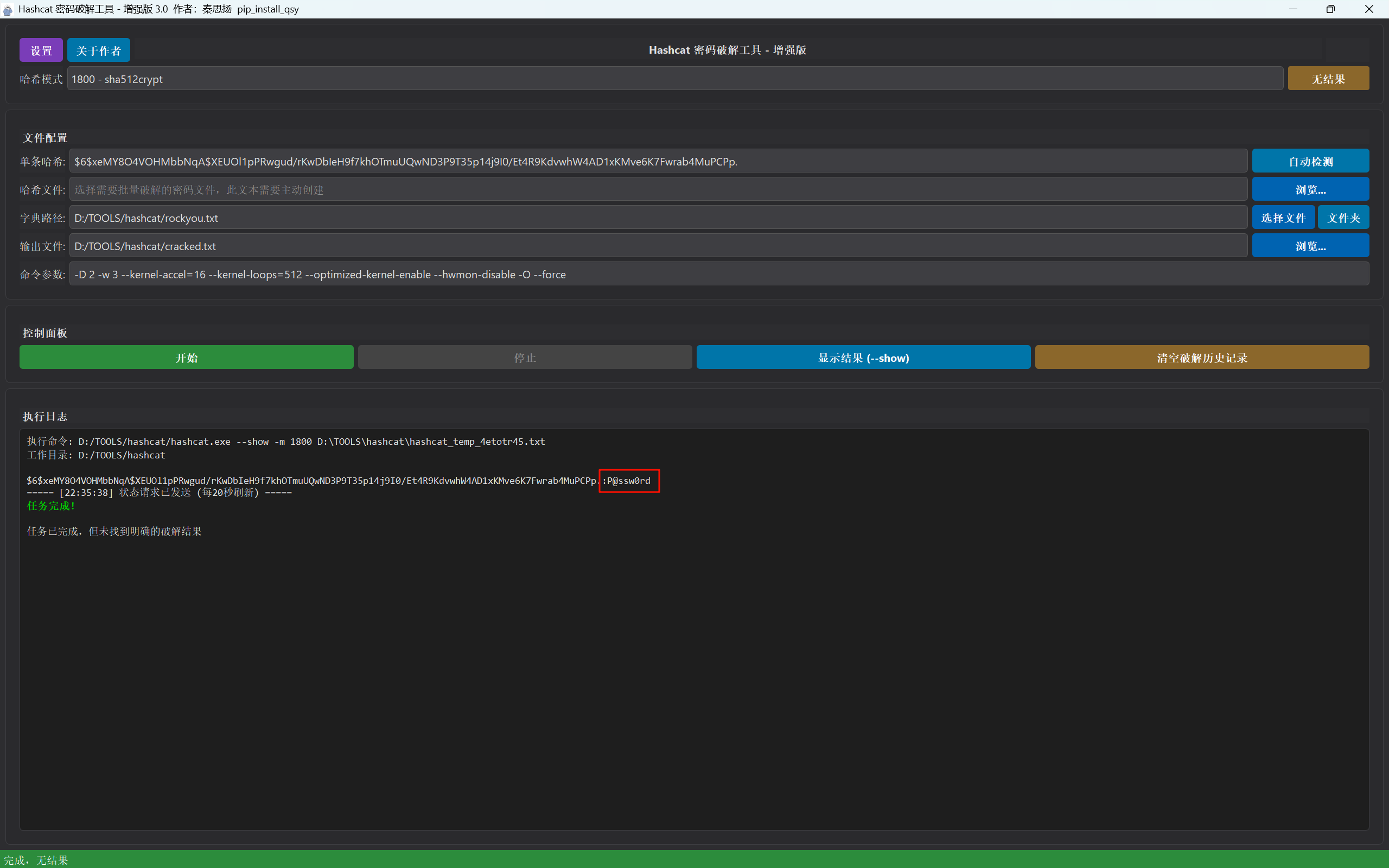Click the 文件夹 button
Viewport: 1389px width, 868px height.
click(x=1343, y=218)
